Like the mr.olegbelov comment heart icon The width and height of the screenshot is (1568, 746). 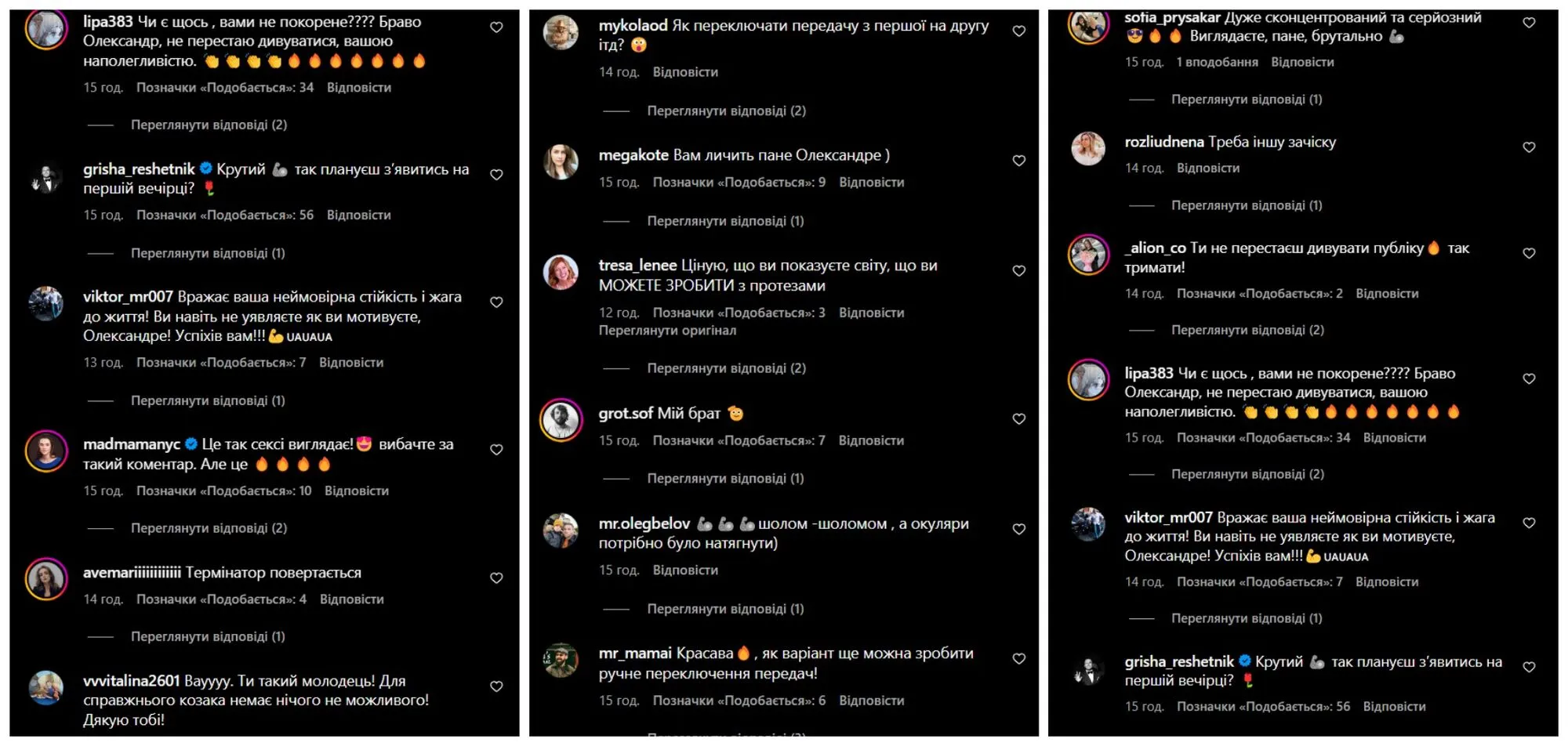[1018, 530]
